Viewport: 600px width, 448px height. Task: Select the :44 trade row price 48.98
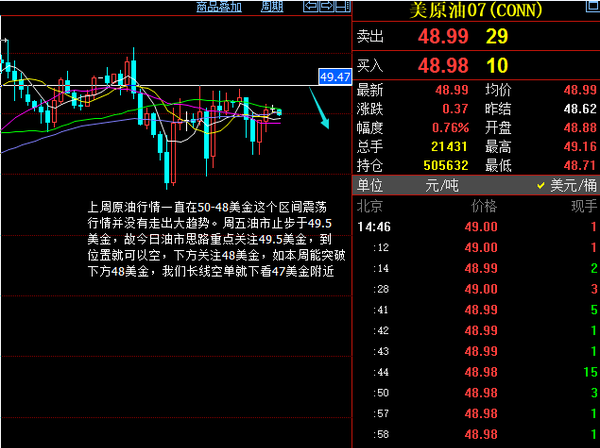pos(481,372)
